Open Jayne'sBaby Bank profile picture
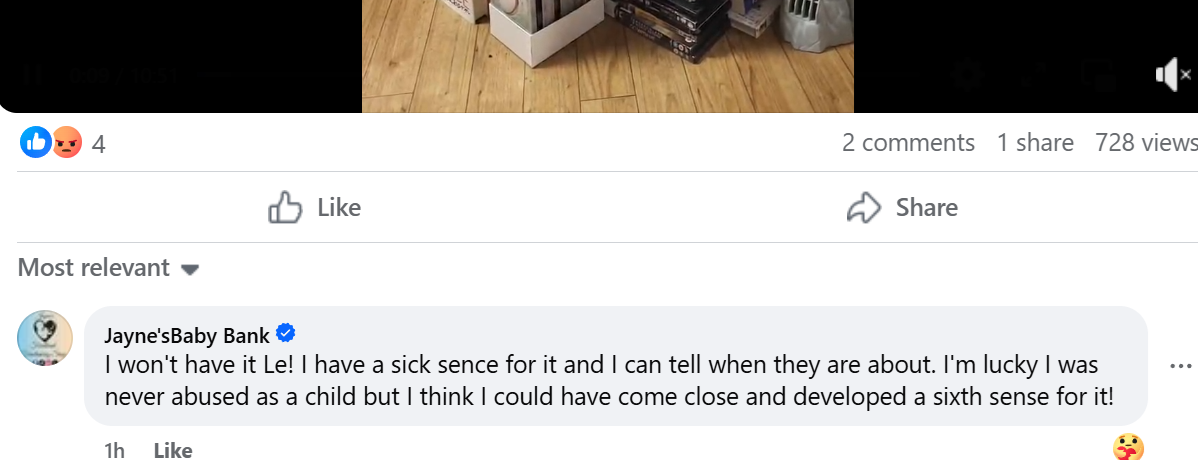The width and height of the screenshot is (1198, 460). pos(45,338)
